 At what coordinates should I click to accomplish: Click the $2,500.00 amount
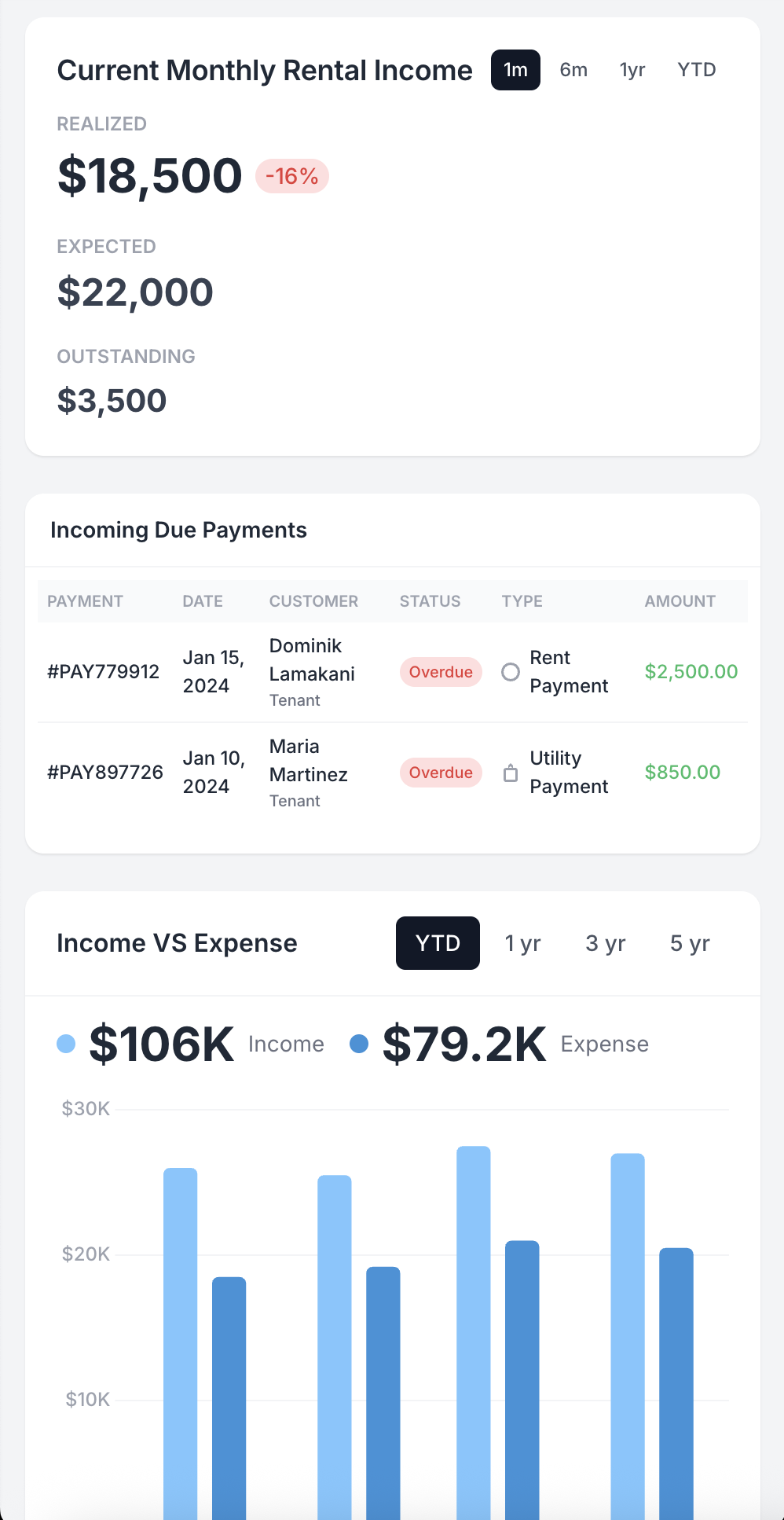tap(691, 672)
